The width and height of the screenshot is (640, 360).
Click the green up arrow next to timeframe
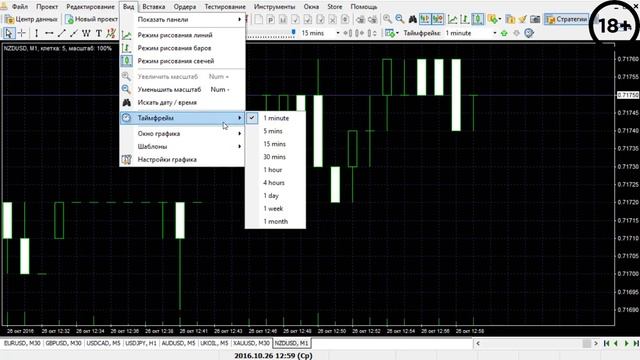[x=504, y=33]
